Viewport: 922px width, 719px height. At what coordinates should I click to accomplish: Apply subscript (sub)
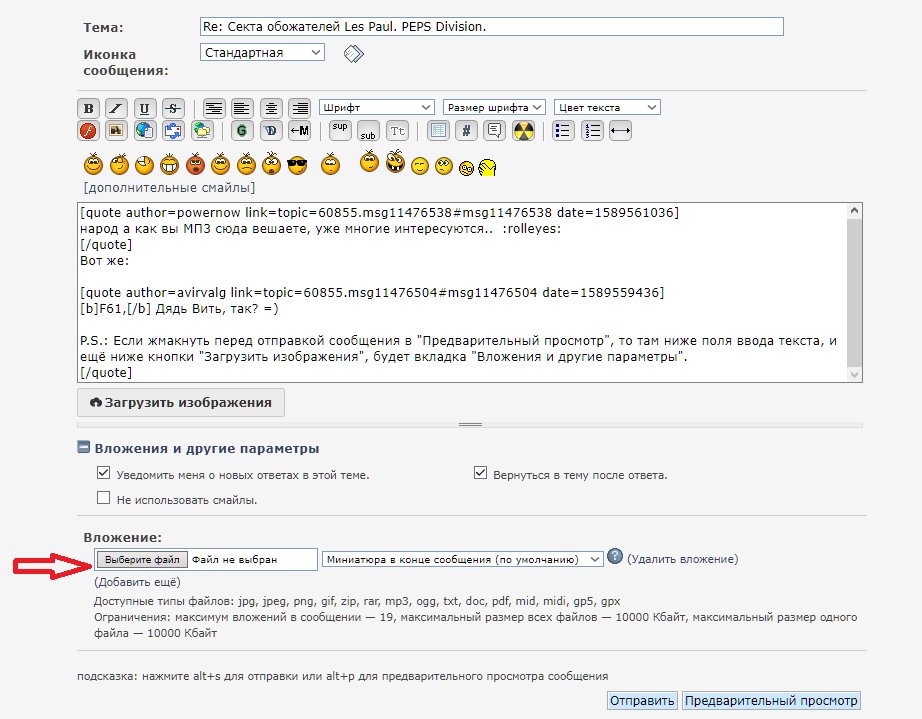click(x=369, y=131)
